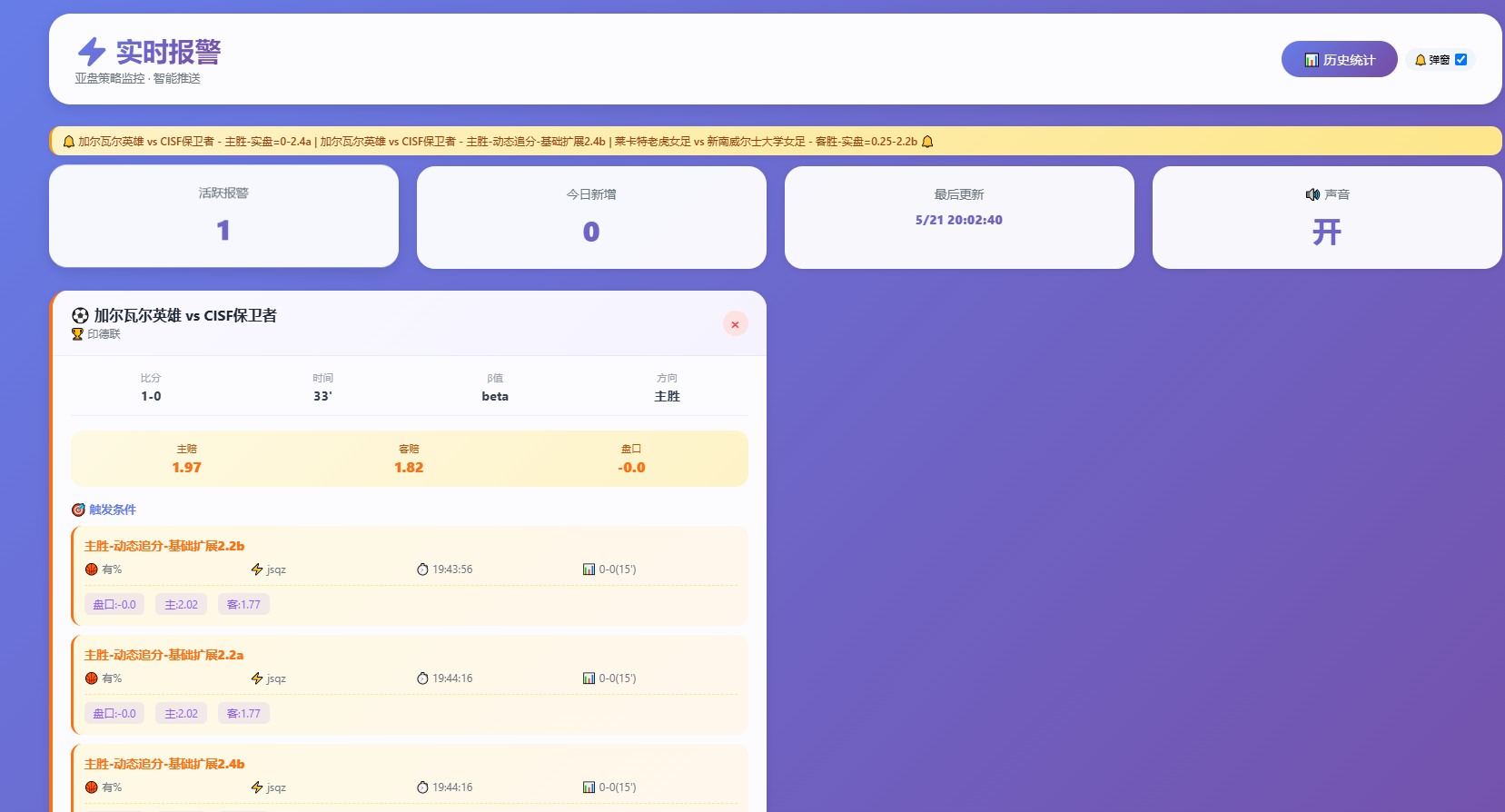Click condition title 主胜-动态追分-基础扩展2.2a
Screen dimensions: 1505x812
point(164,655)
